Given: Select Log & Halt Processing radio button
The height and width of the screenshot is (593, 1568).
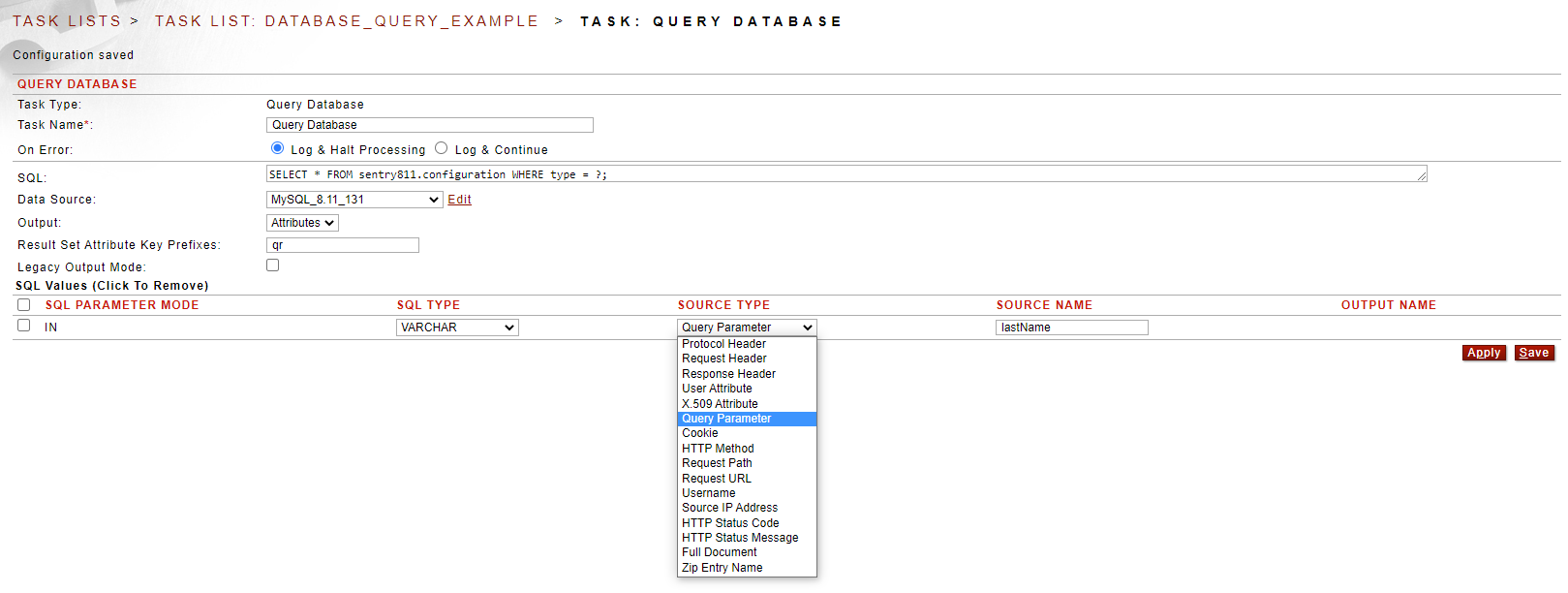Looking at the screenshot, I should tap(278, 148).
